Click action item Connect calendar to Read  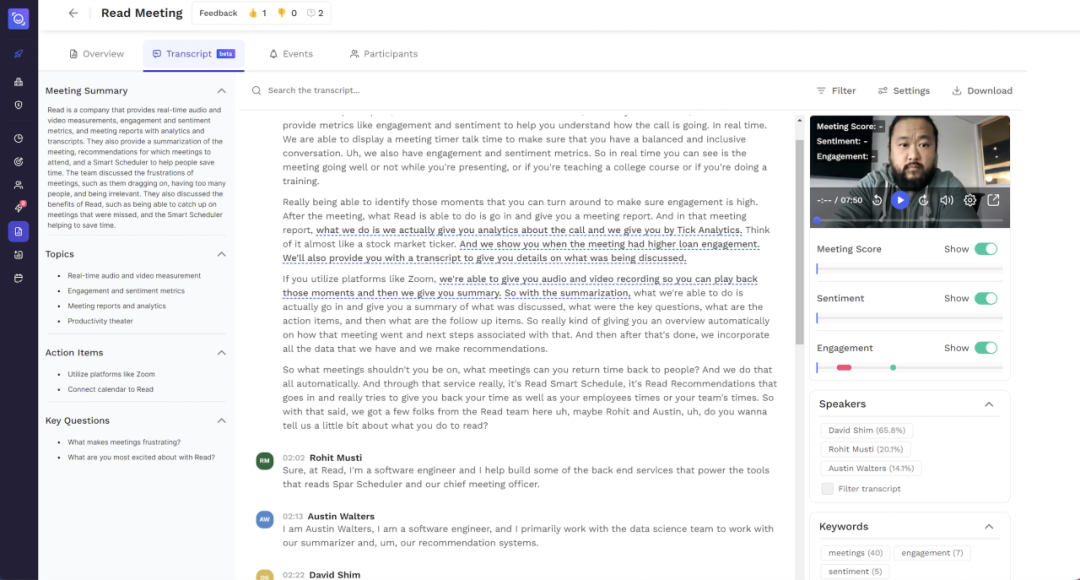click(x=110, y=389)
